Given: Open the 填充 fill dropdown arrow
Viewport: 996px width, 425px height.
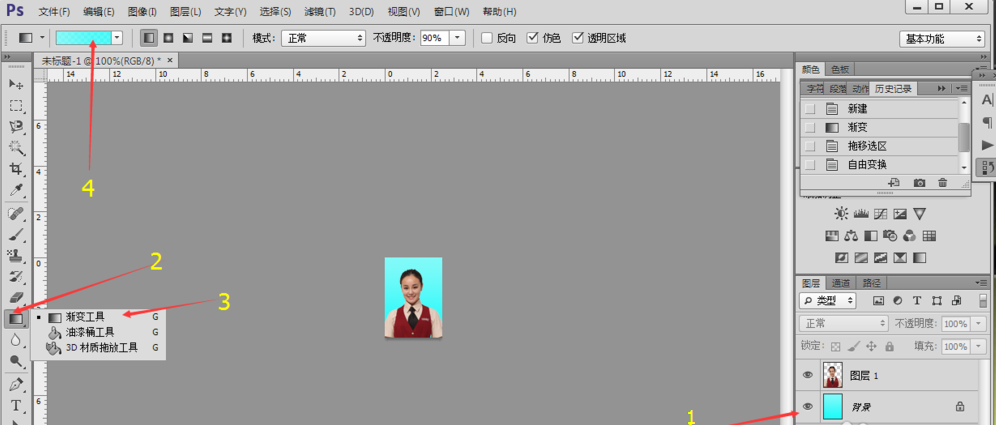Looking at the screenshot, I should [x=979, y=347].
